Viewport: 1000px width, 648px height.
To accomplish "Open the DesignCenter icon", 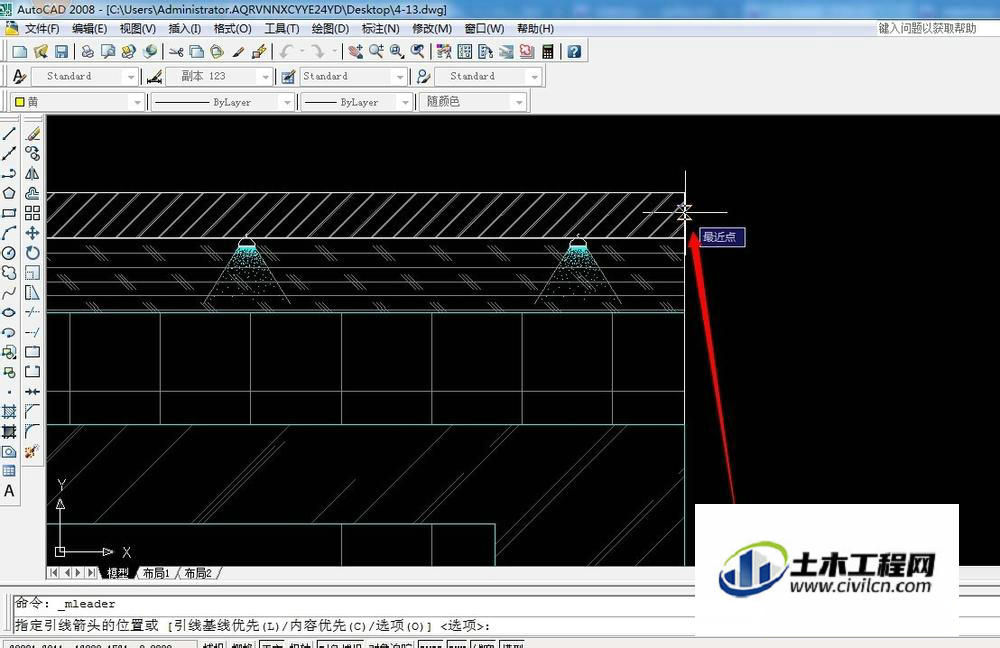I will (x=465, y=52).
